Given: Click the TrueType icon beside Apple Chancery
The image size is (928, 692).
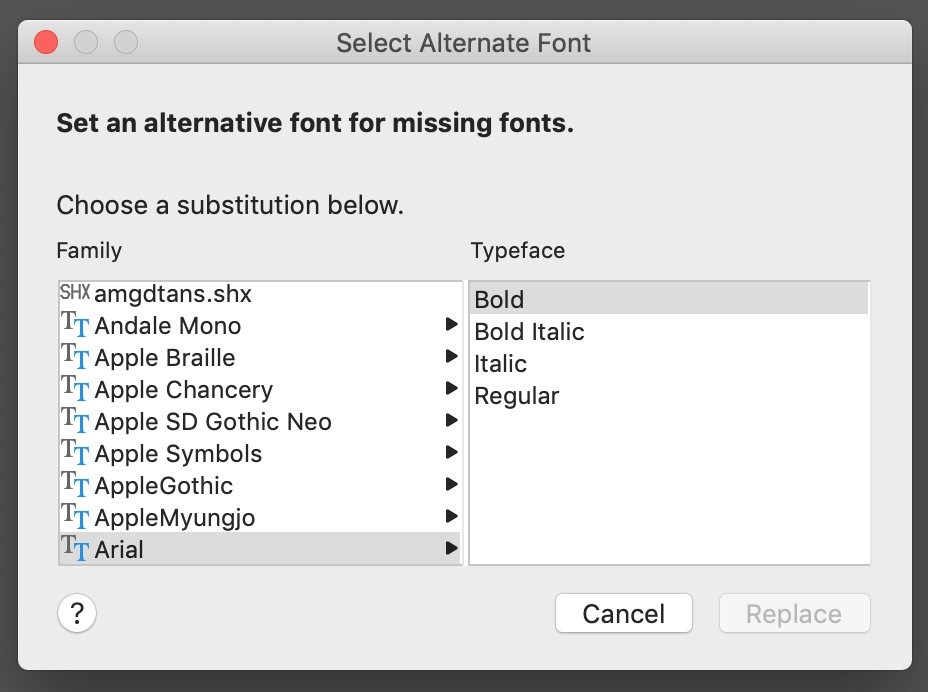Looking at the screenshot, I should coord(76,389).
